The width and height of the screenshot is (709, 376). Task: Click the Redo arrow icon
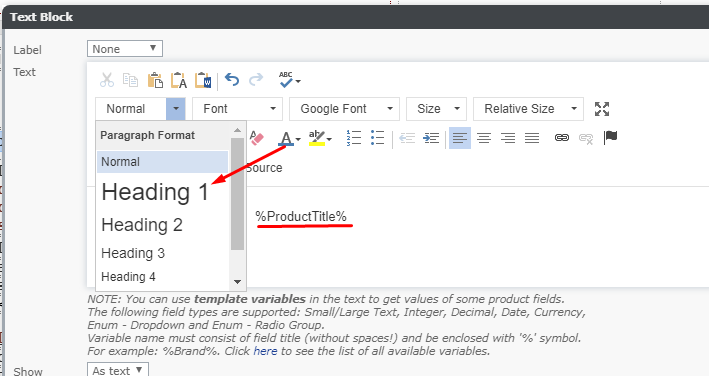click(256, 80)
